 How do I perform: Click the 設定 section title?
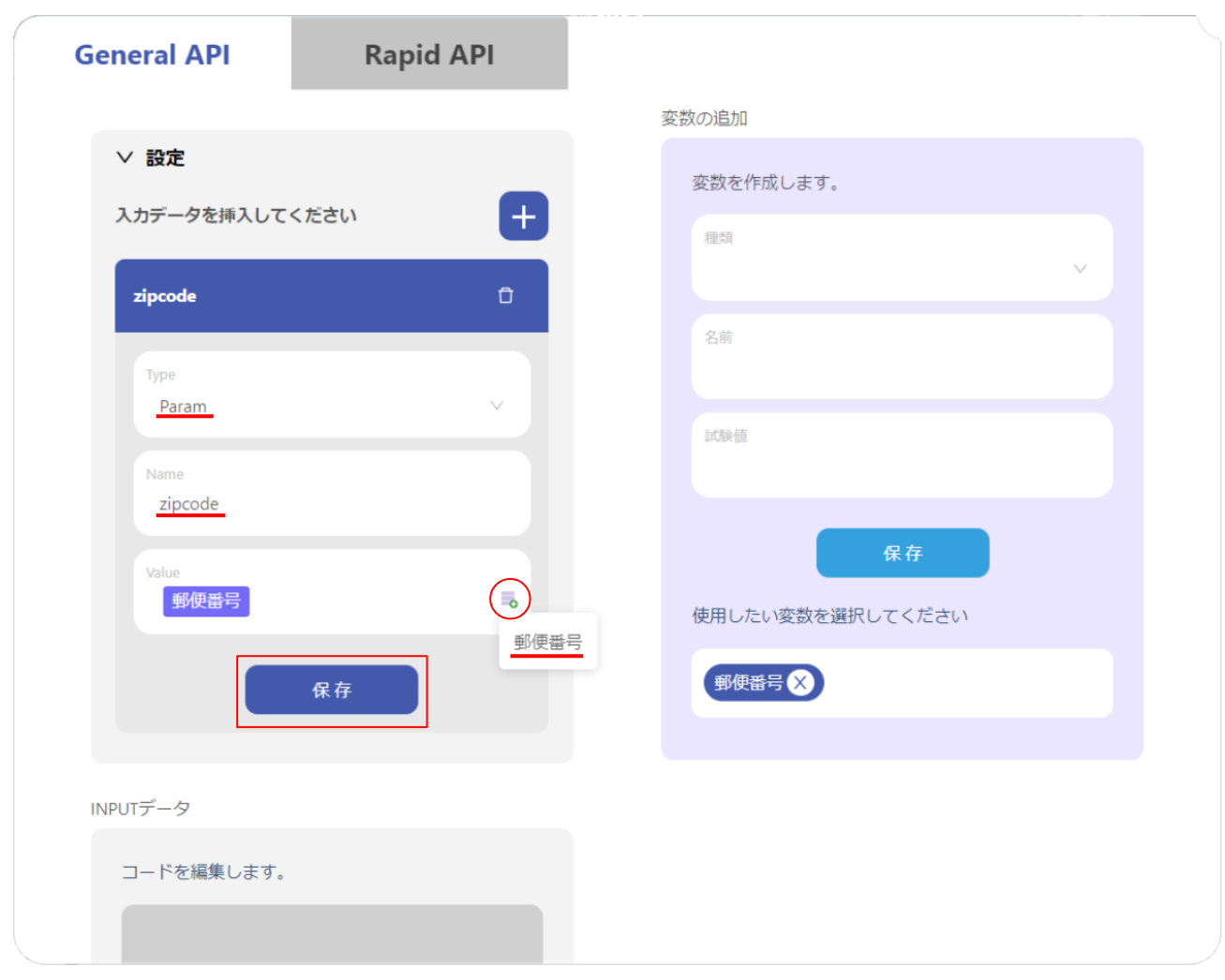pos(165,158)
